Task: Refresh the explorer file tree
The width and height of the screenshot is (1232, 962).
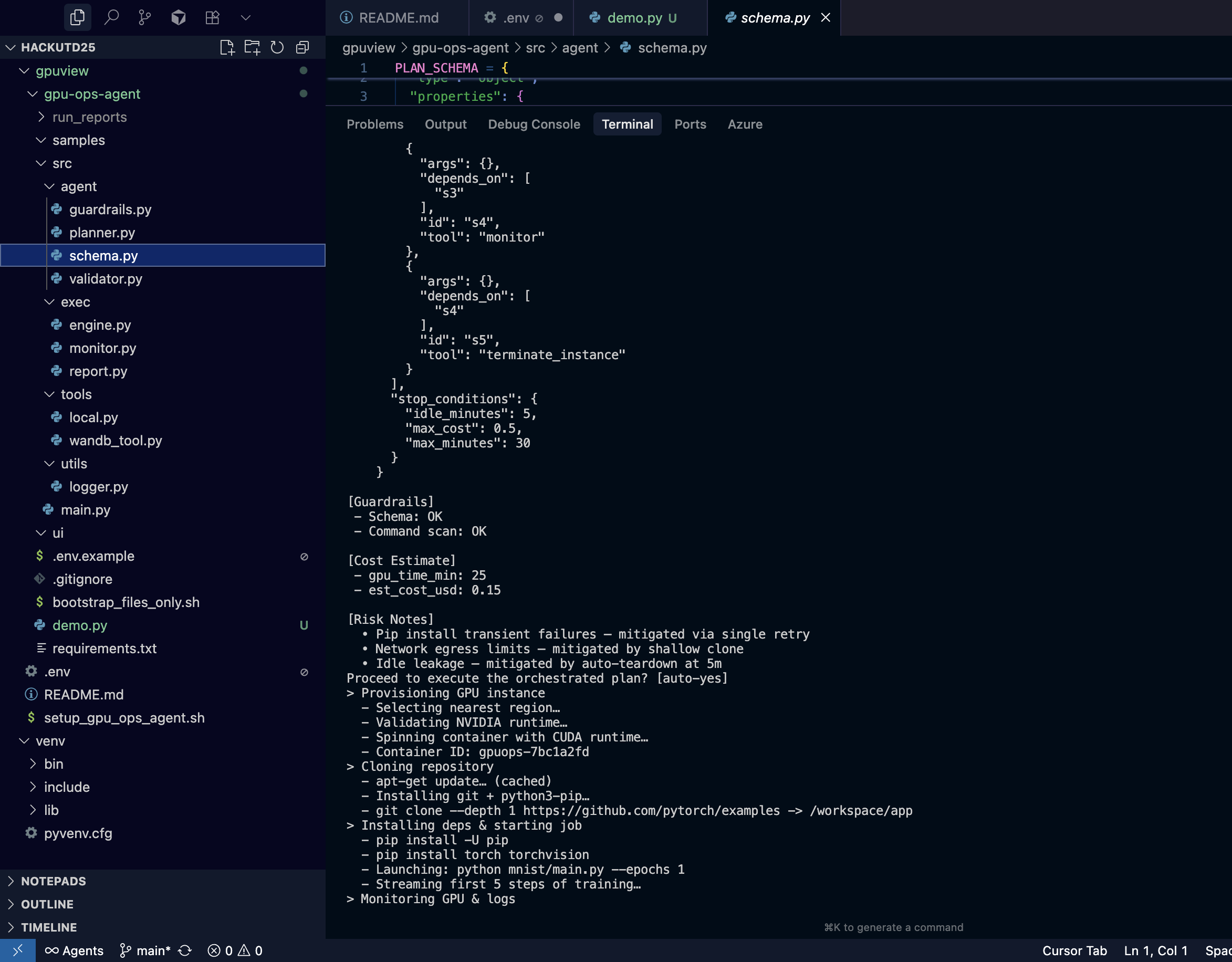Action: coord(277,47)
